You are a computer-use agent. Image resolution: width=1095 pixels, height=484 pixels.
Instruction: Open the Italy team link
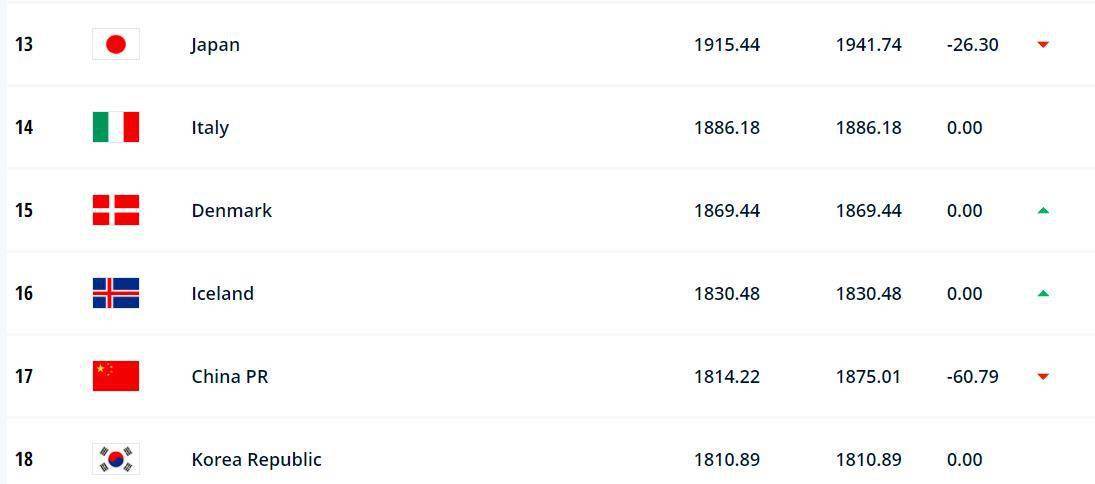(x=210, y=128)
